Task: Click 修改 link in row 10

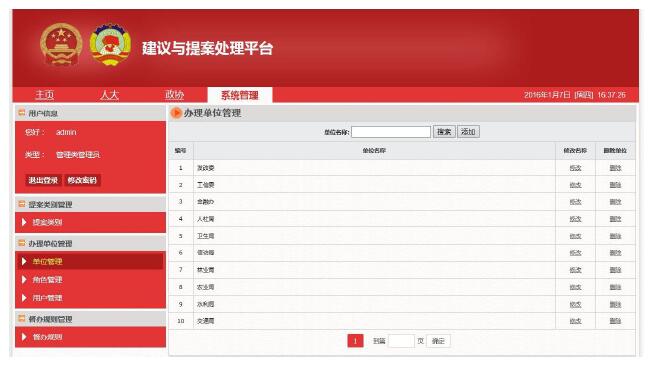Action: pos(575,321)
